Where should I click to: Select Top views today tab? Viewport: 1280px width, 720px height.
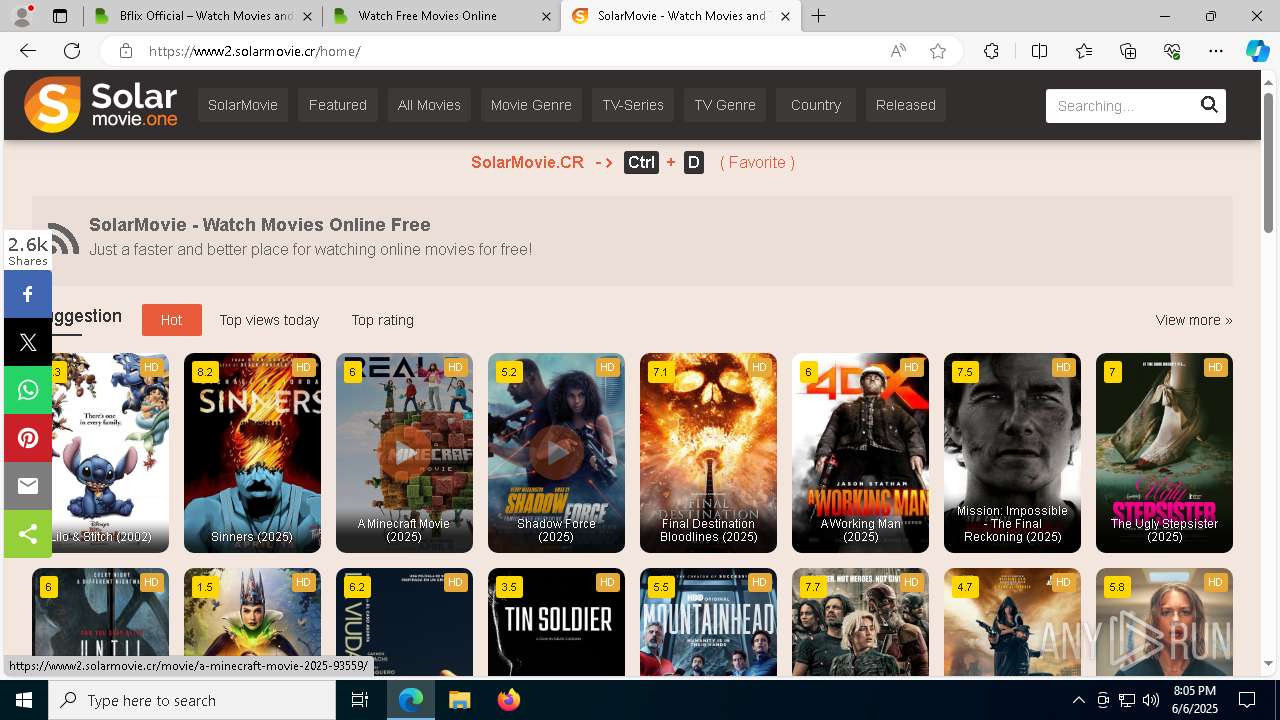click(269, 320)
